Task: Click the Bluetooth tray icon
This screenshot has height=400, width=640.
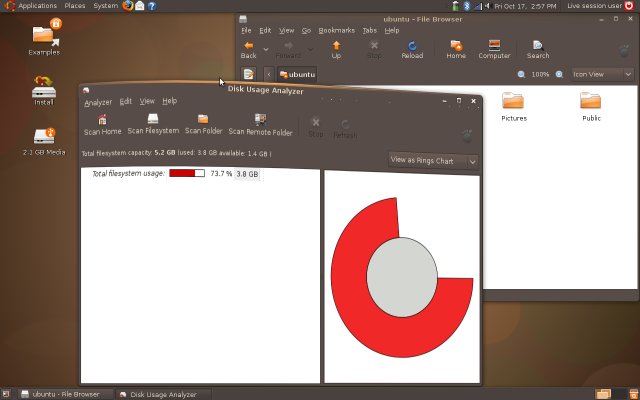Action: point(467,6)
